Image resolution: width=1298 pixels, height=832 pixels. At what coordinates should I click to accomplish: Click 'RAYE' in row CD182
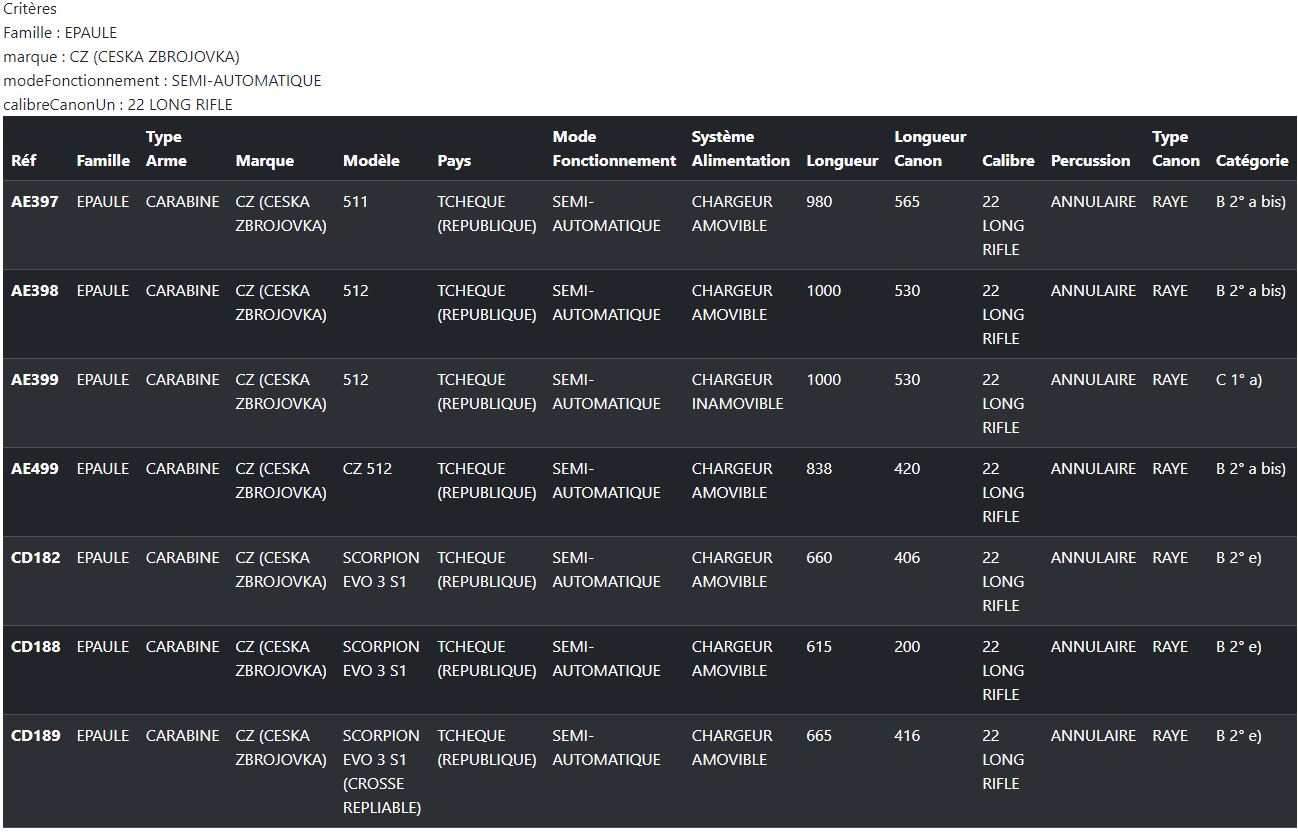[1170, 557]
